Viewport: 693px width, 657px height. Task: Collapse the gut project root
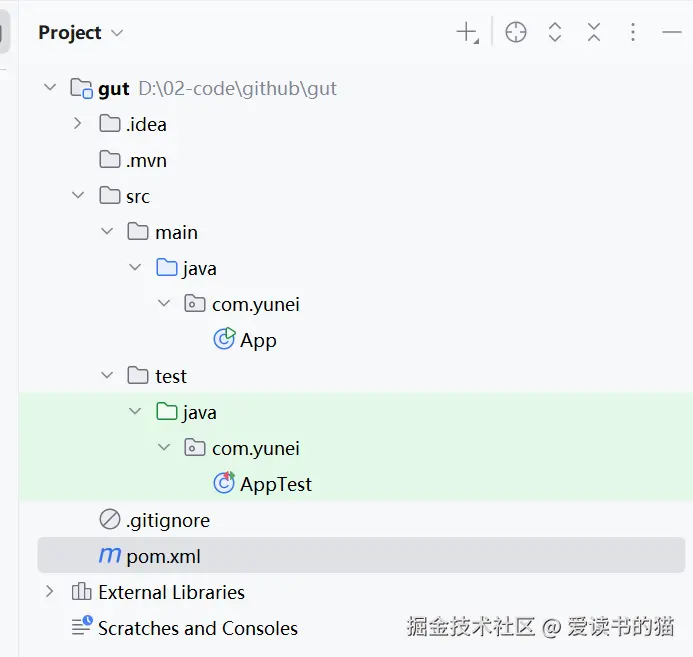tap(49, 88)
